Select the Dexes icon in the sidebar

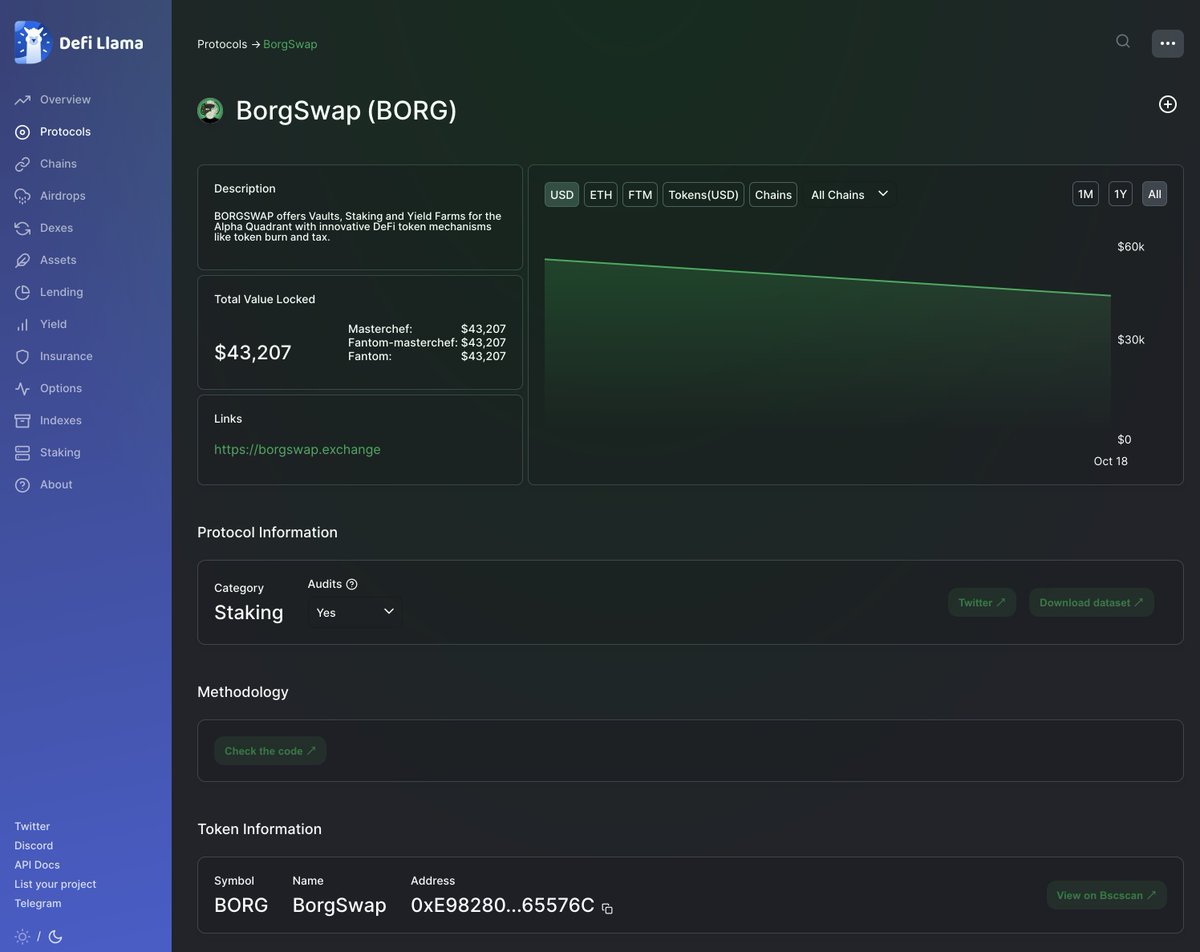(22, 228)
